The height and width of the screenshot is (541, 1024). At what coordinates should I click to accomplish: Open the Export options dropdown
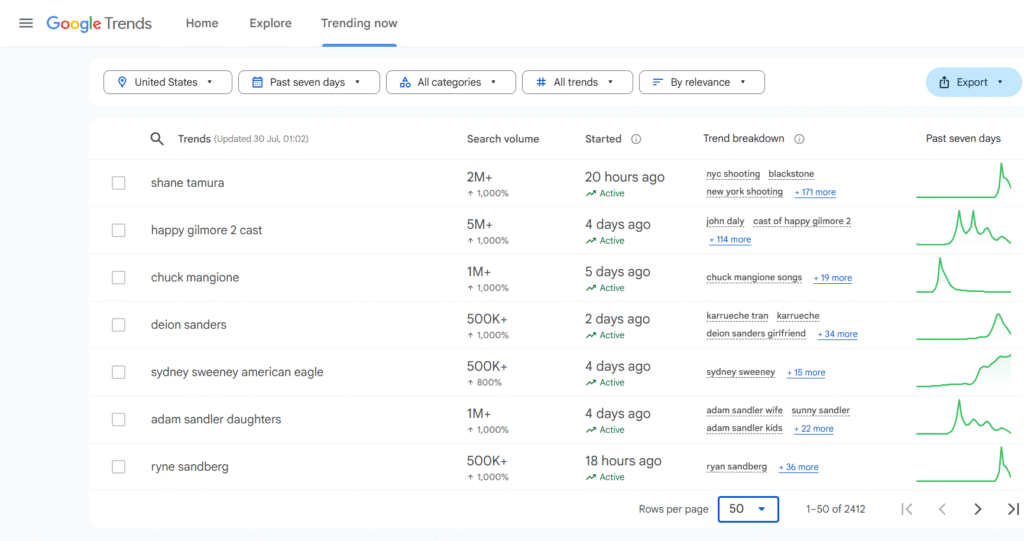tap(973, 82)
